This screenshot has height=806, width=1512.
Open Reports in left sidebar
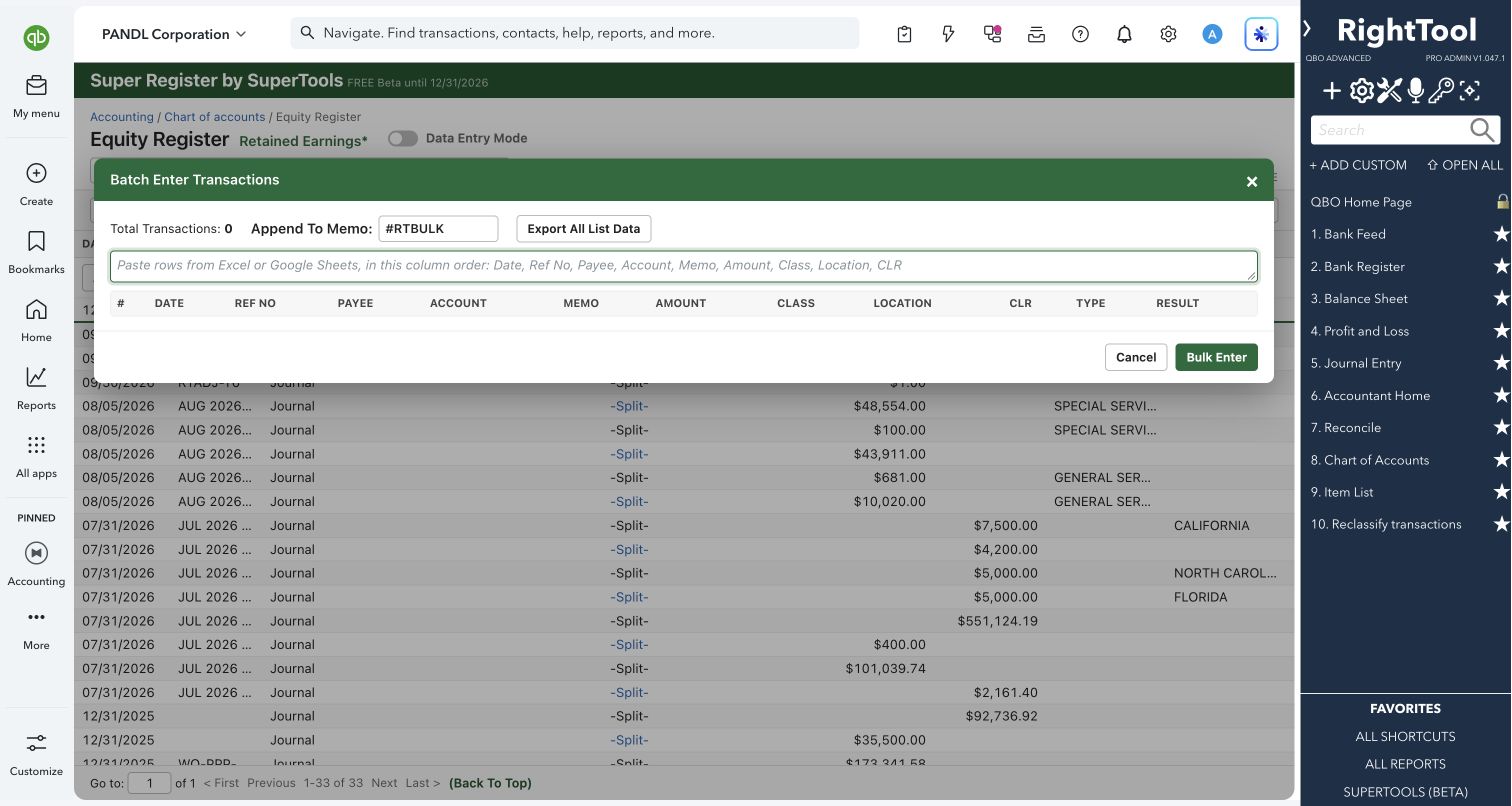click(x=36, y=388)
